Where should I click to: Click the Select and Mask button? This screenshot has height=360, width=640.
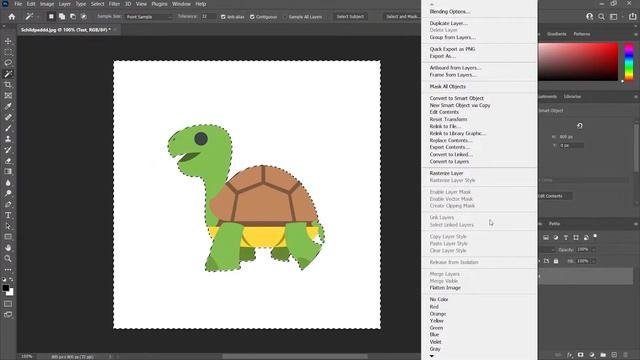402,17
